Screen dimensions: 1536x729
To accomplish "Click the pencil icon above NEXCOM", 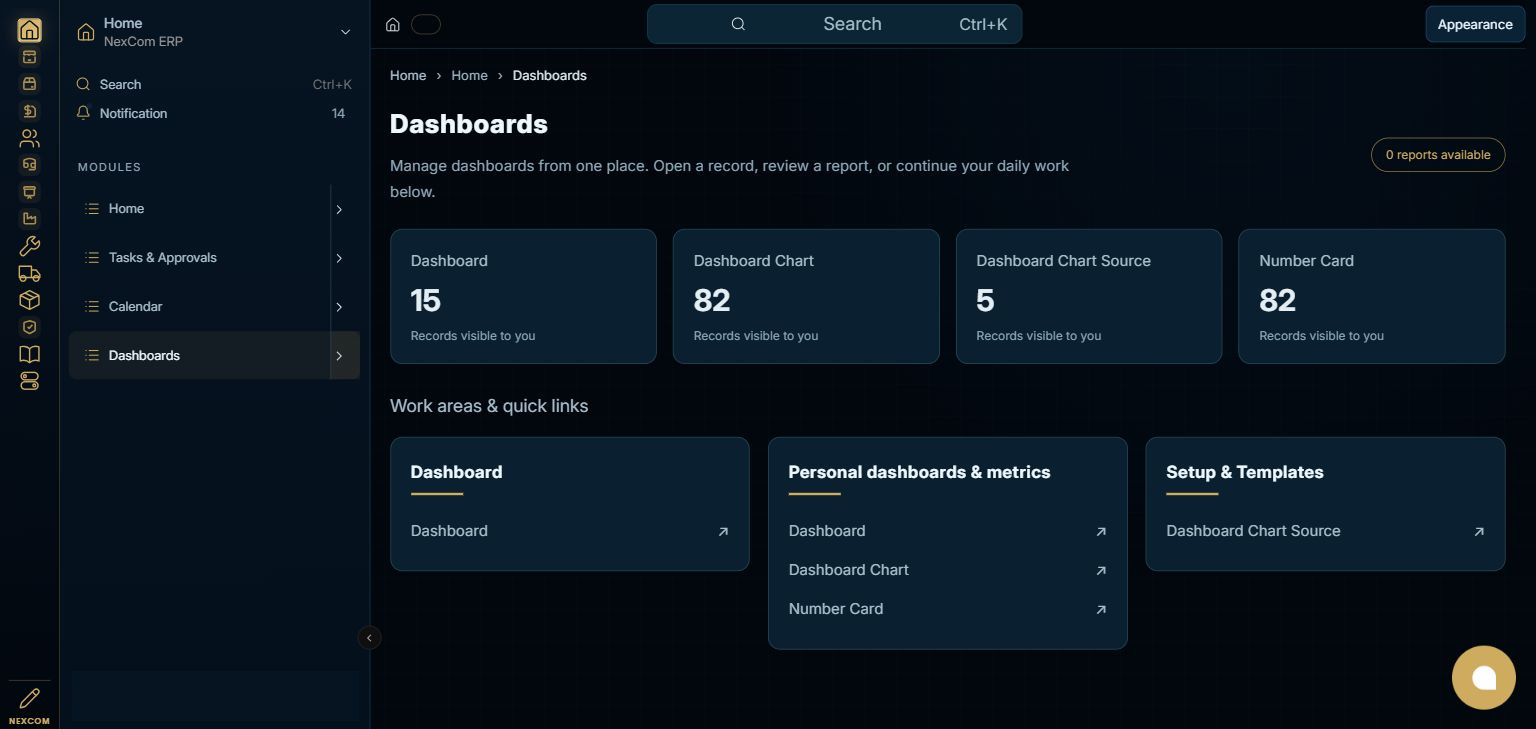I will click(x=30, y=698).
